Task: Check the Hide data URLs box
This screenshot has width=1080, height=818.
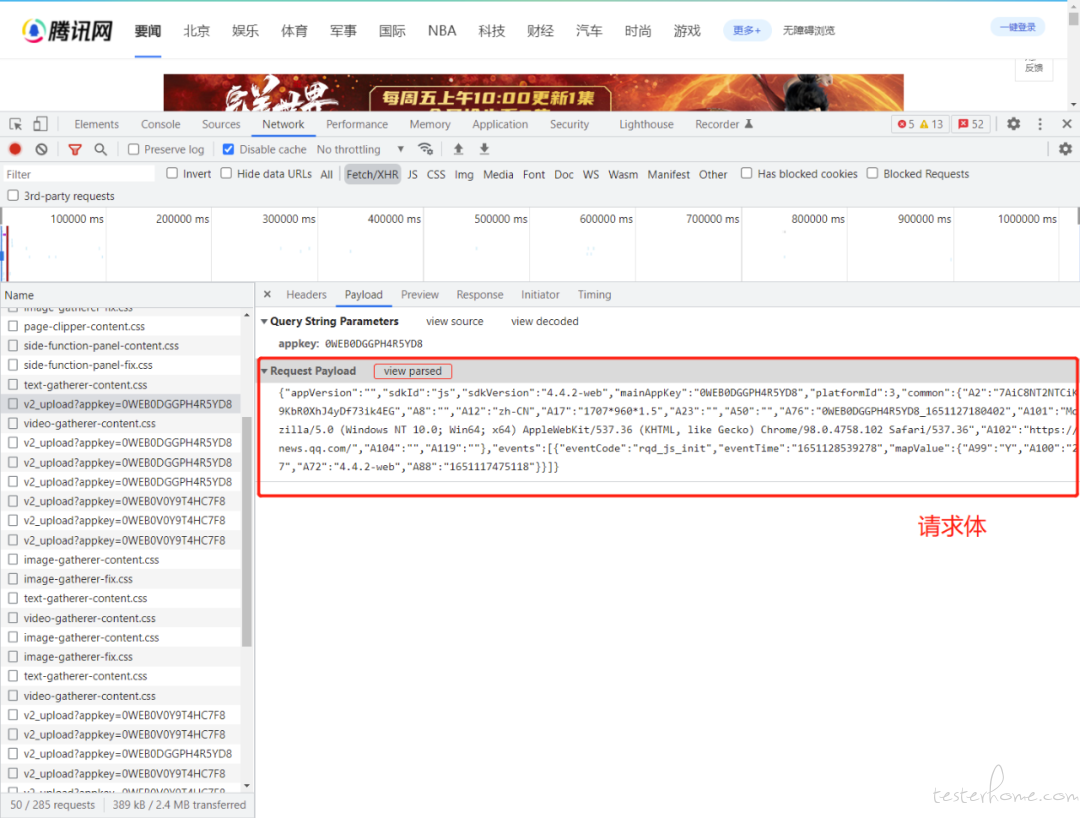Action: (227, 174)
